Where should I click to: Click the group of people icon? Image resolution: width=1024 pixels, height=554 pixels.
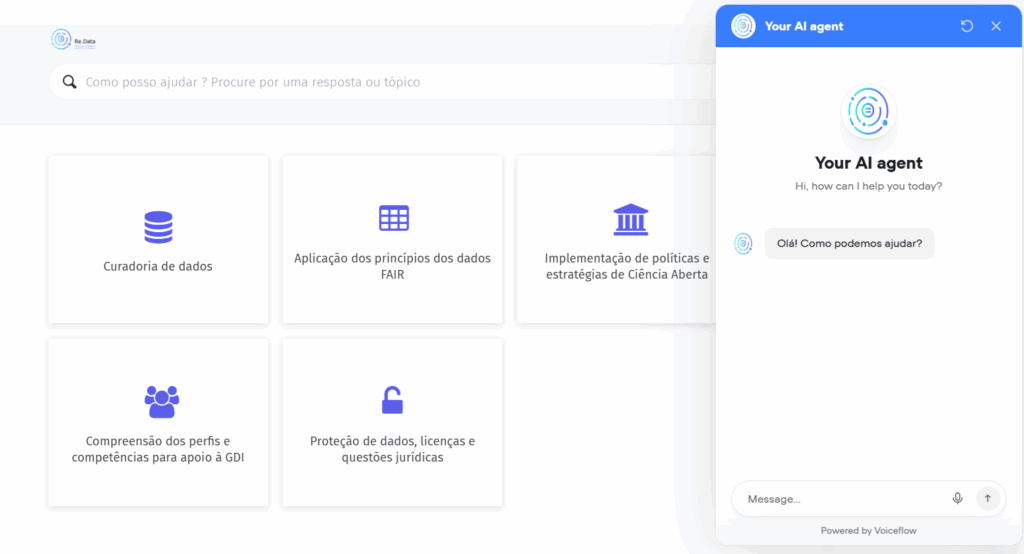pos(161,401)
